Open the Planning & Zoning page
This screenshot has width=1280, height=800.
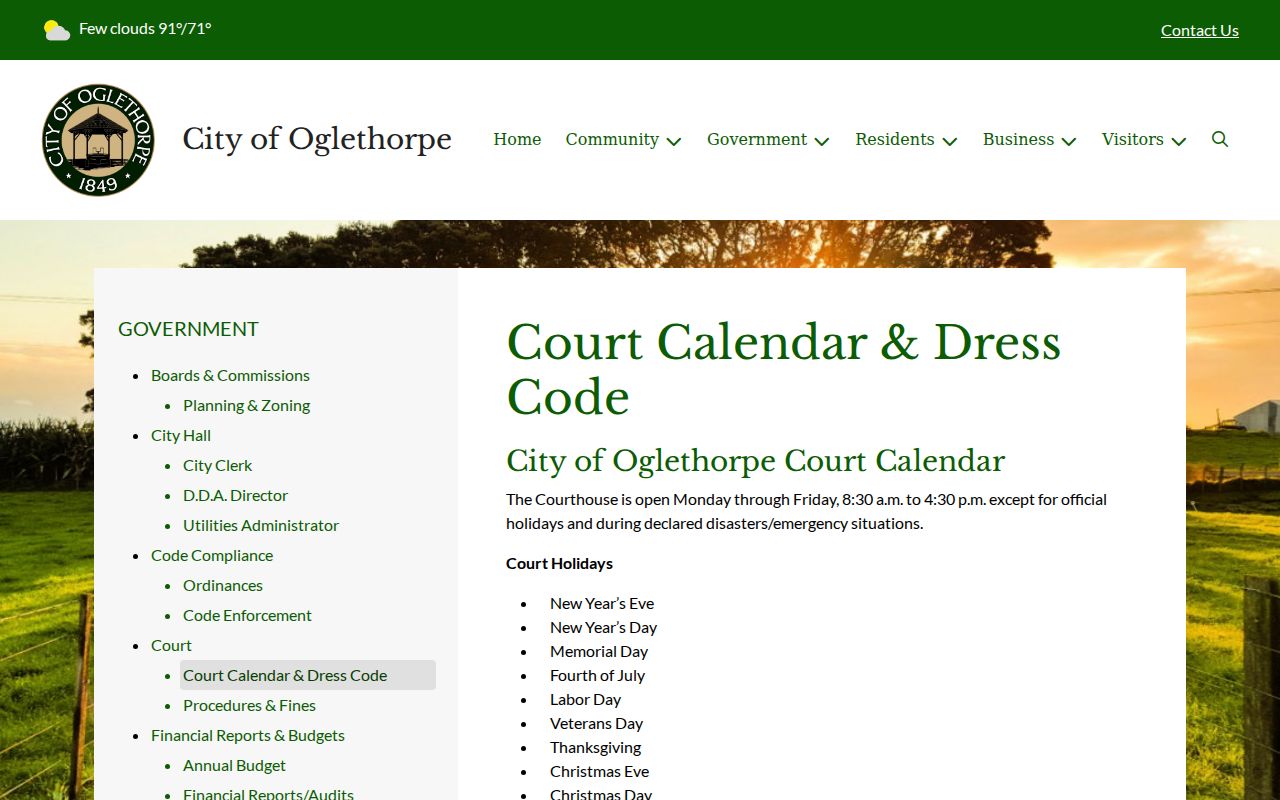coord(246,405)
